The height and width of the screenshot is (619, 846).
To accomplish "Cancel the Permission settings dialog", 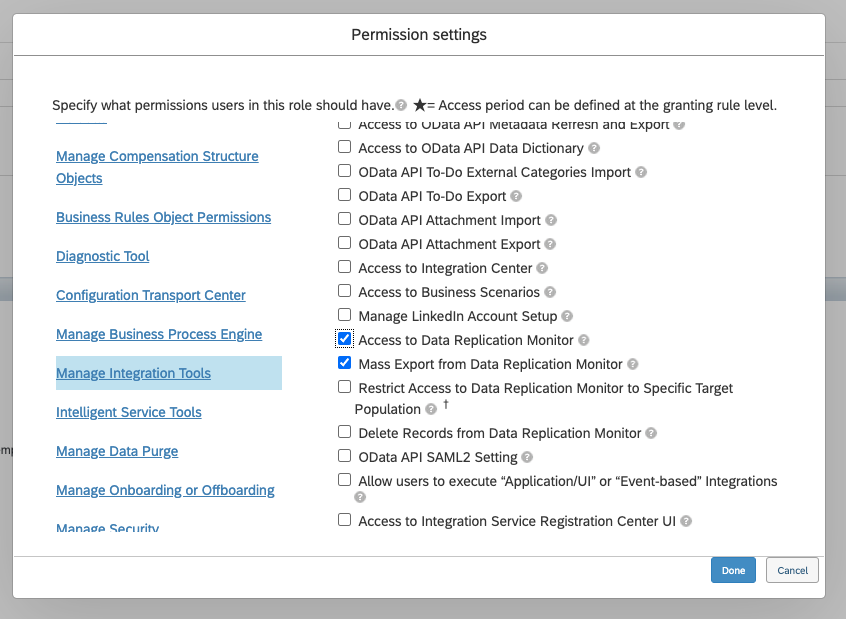I will click(792, 570).
